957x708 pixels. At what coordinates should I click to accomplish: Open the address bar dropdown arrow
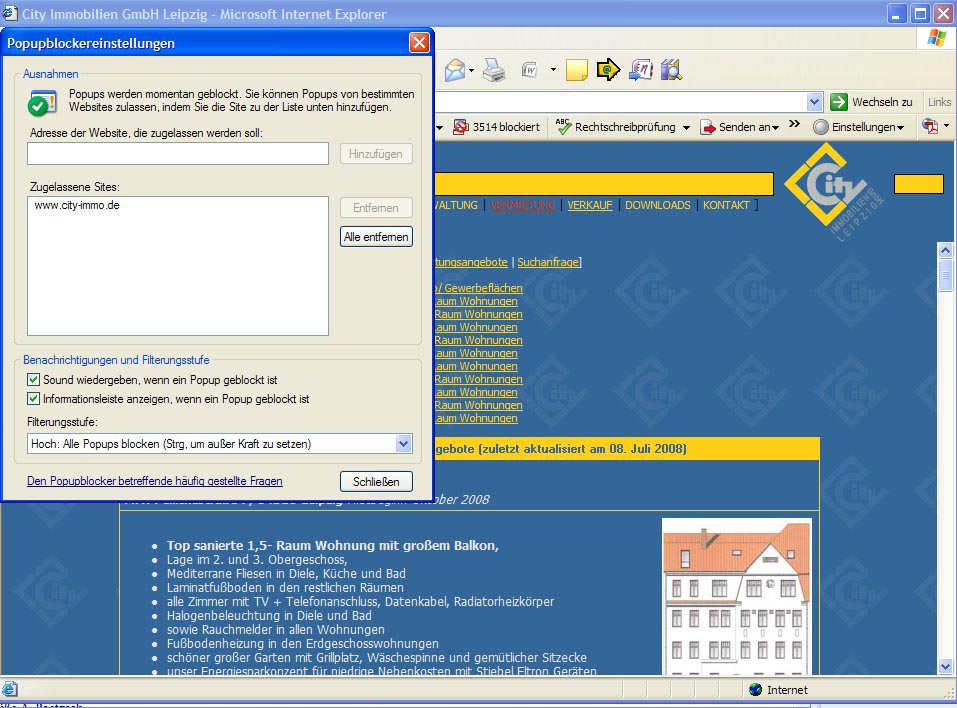pos(814,102)
